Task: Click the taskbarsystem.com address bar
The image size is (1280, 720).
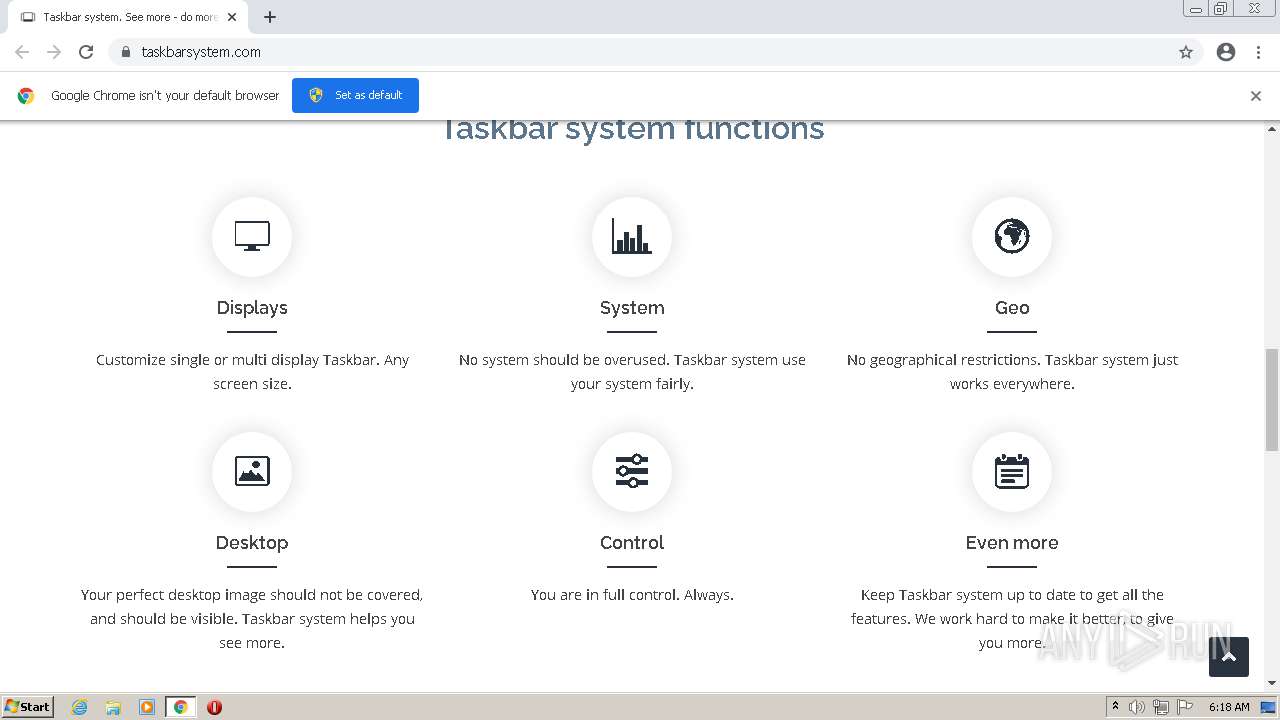Action: pyautogui.click(x=640, y=52)
